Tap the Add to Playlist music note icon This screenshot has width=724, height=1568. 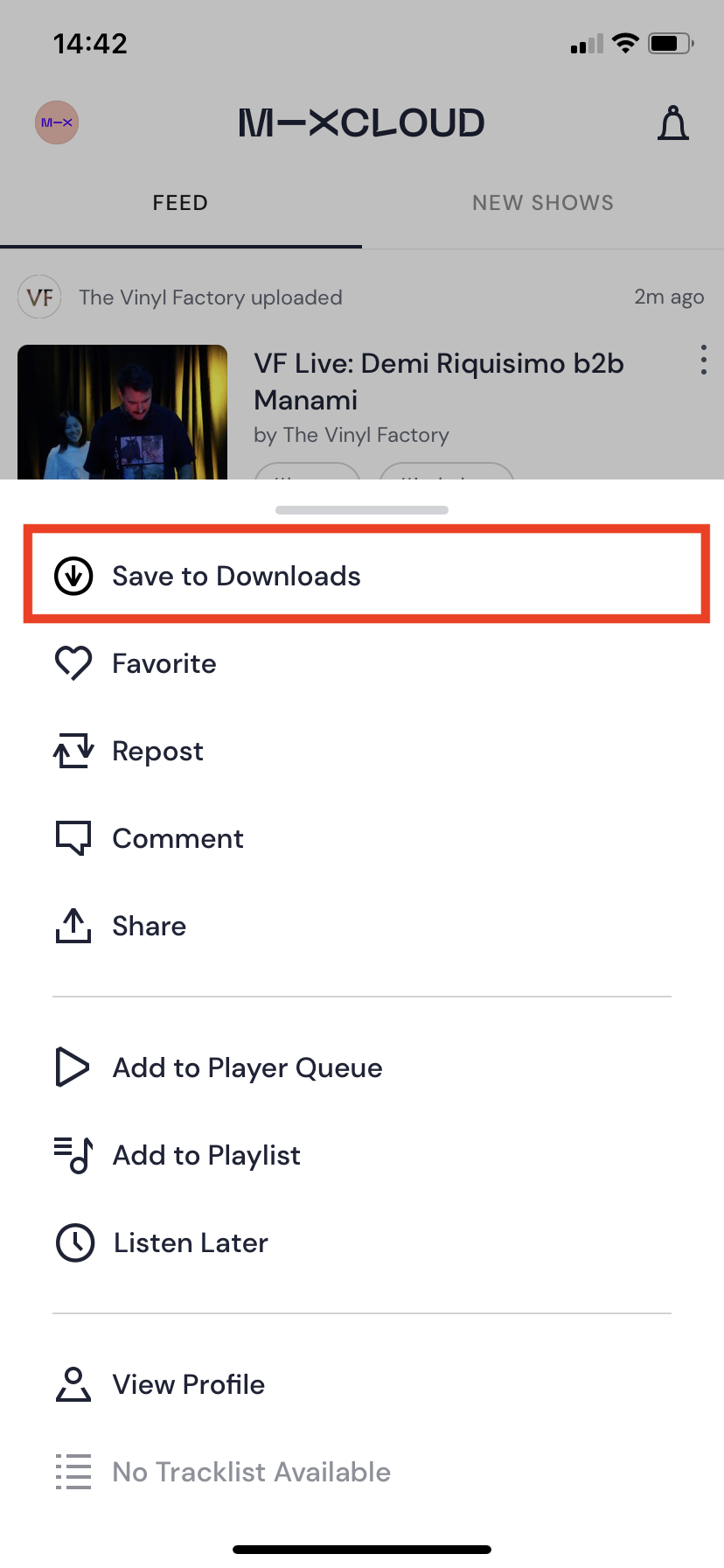tap(73, 1155)
